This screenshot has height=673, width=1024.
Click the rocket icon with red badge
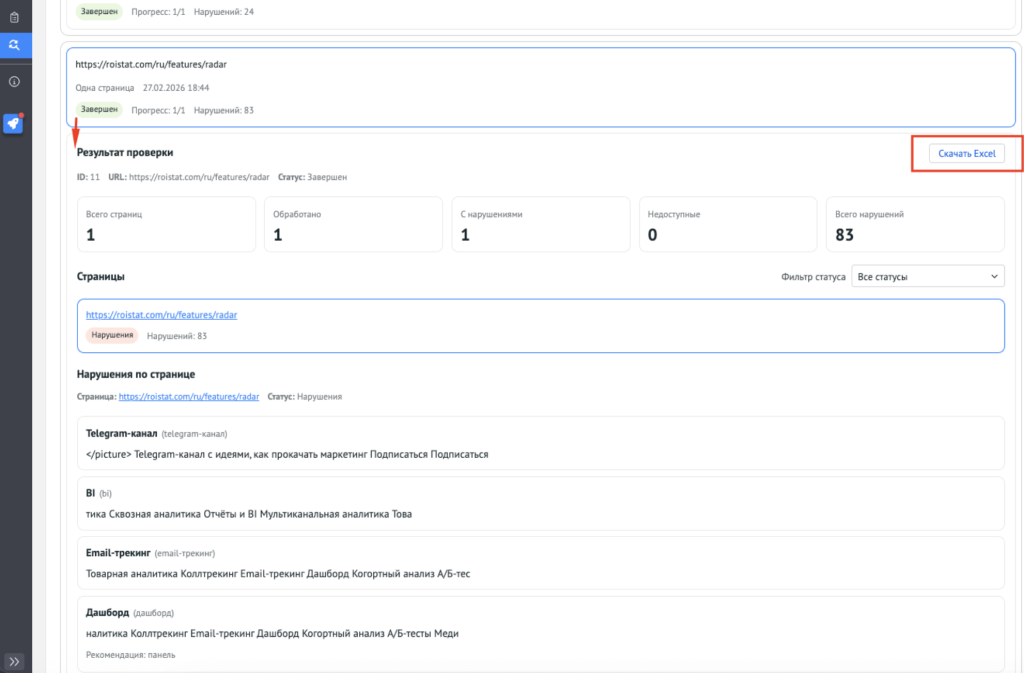(13, 123)
